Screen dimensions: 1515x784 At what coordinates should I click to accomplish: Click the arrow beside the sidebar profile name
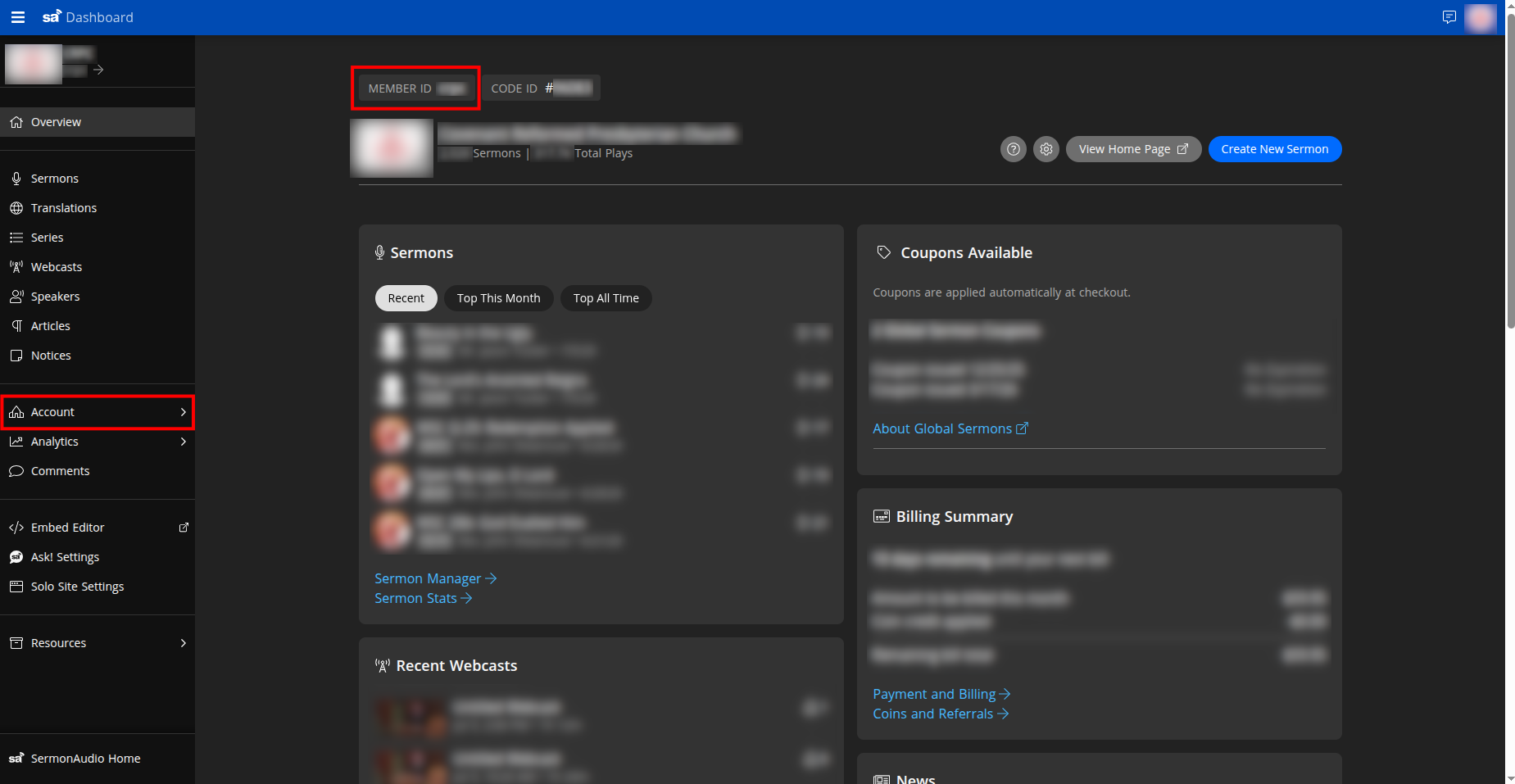[98, 70]
